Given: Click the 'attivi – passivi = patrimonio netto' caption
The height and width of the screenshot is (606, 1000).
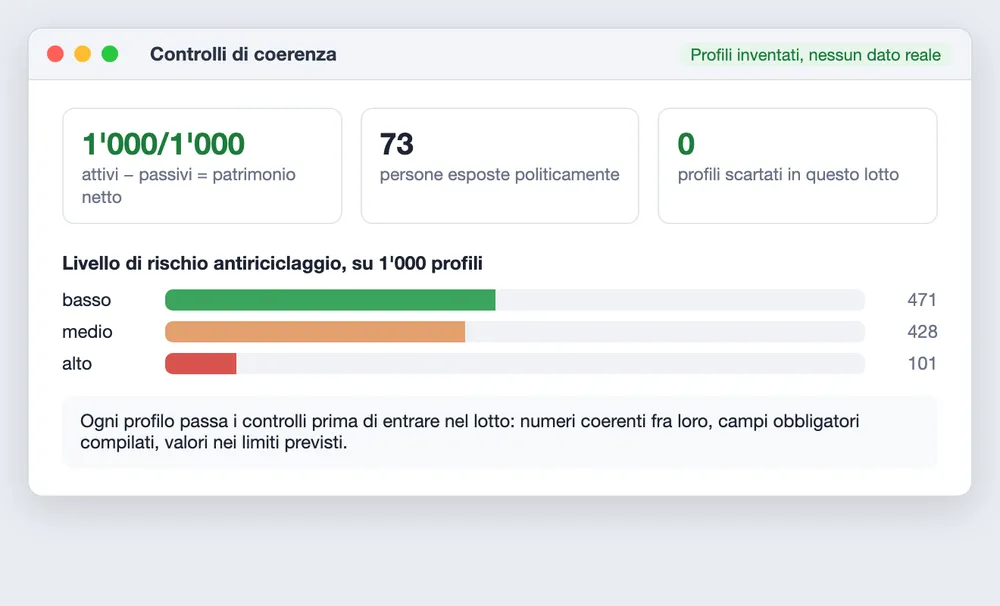Looking at the screenshot, I should pos(189,186).
